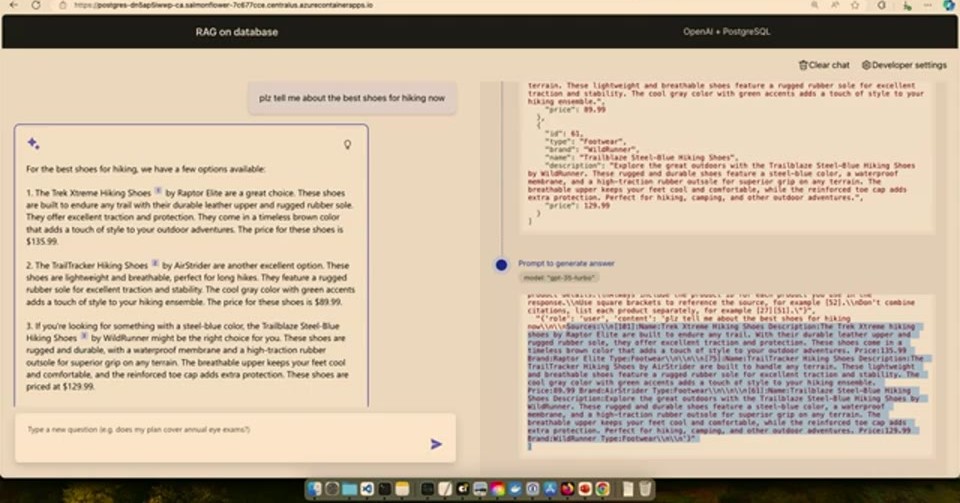This screenshot has height=503, width=960.
Task: Click citation marker after Trek Xtreme Hiking Shoes
Action: (x=158, y=191)
